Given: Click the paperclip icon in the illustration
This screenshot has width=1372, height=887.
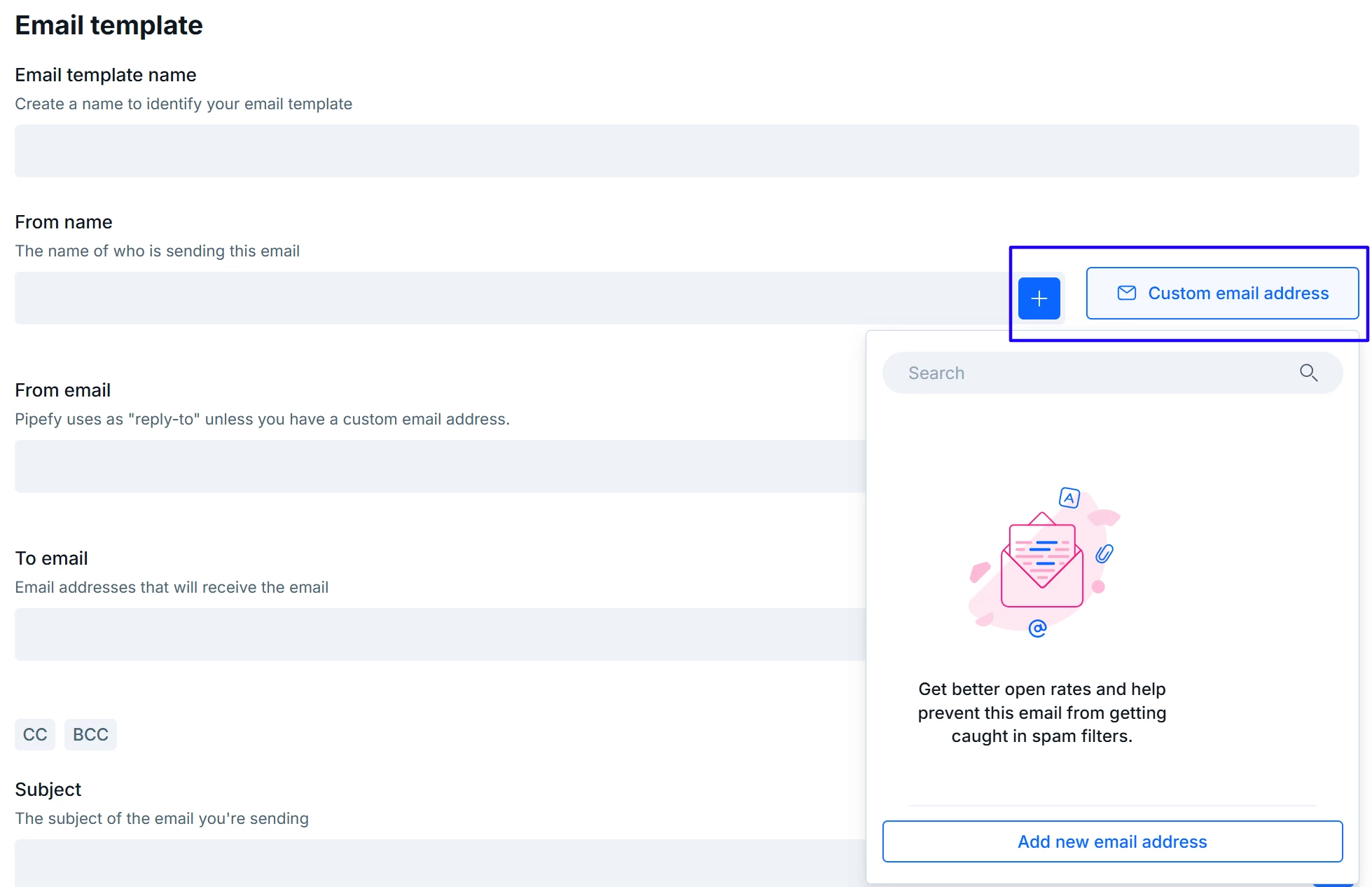Looking at the screenshot, I should (1104, 553).
